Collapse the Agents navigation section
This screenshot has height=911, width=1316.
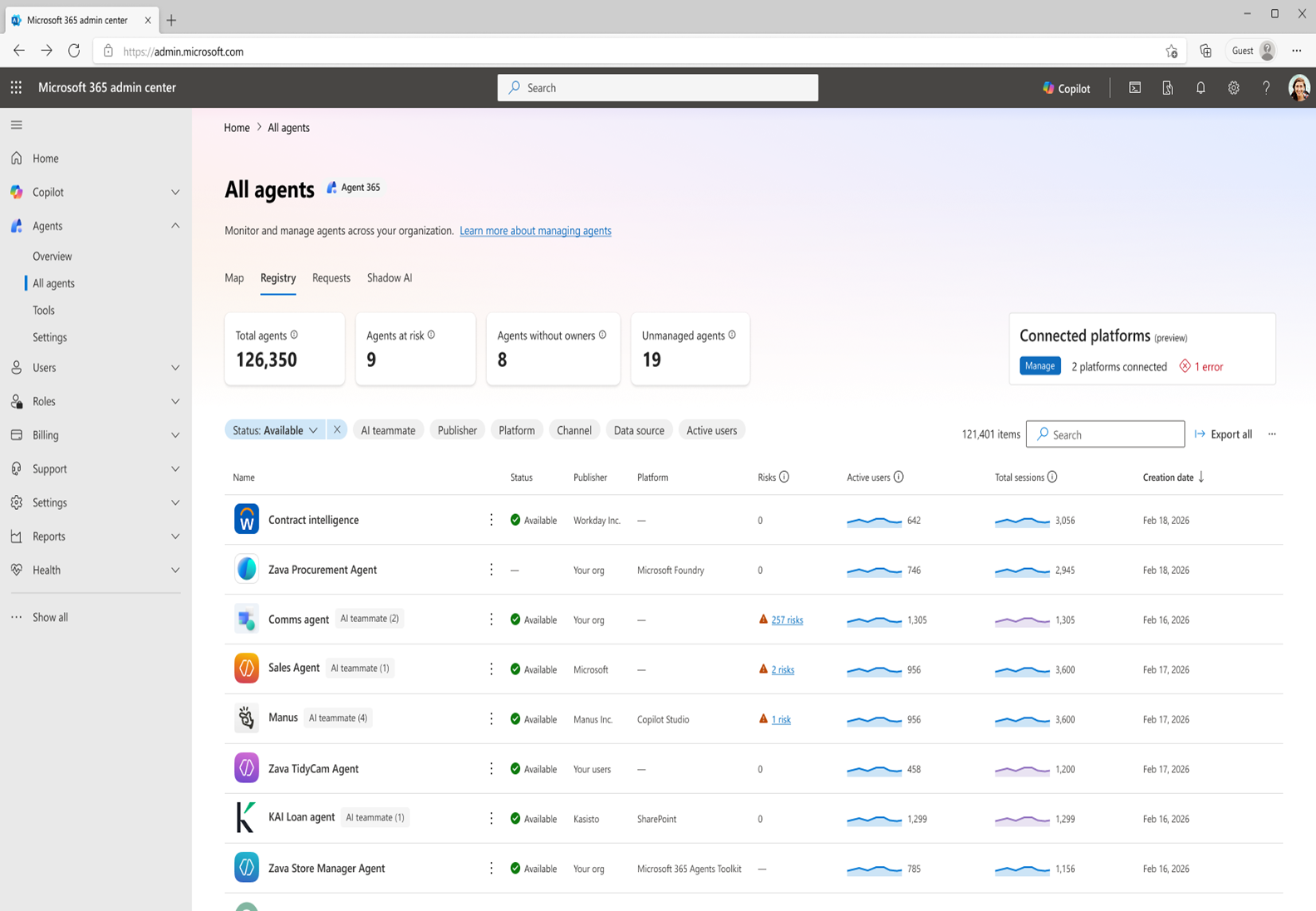175,226
